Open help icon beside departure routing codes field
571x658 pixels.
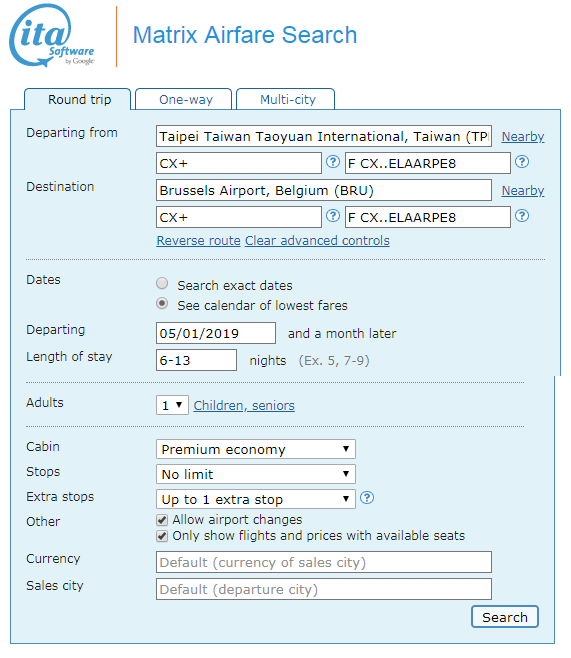tap(333, 162)
